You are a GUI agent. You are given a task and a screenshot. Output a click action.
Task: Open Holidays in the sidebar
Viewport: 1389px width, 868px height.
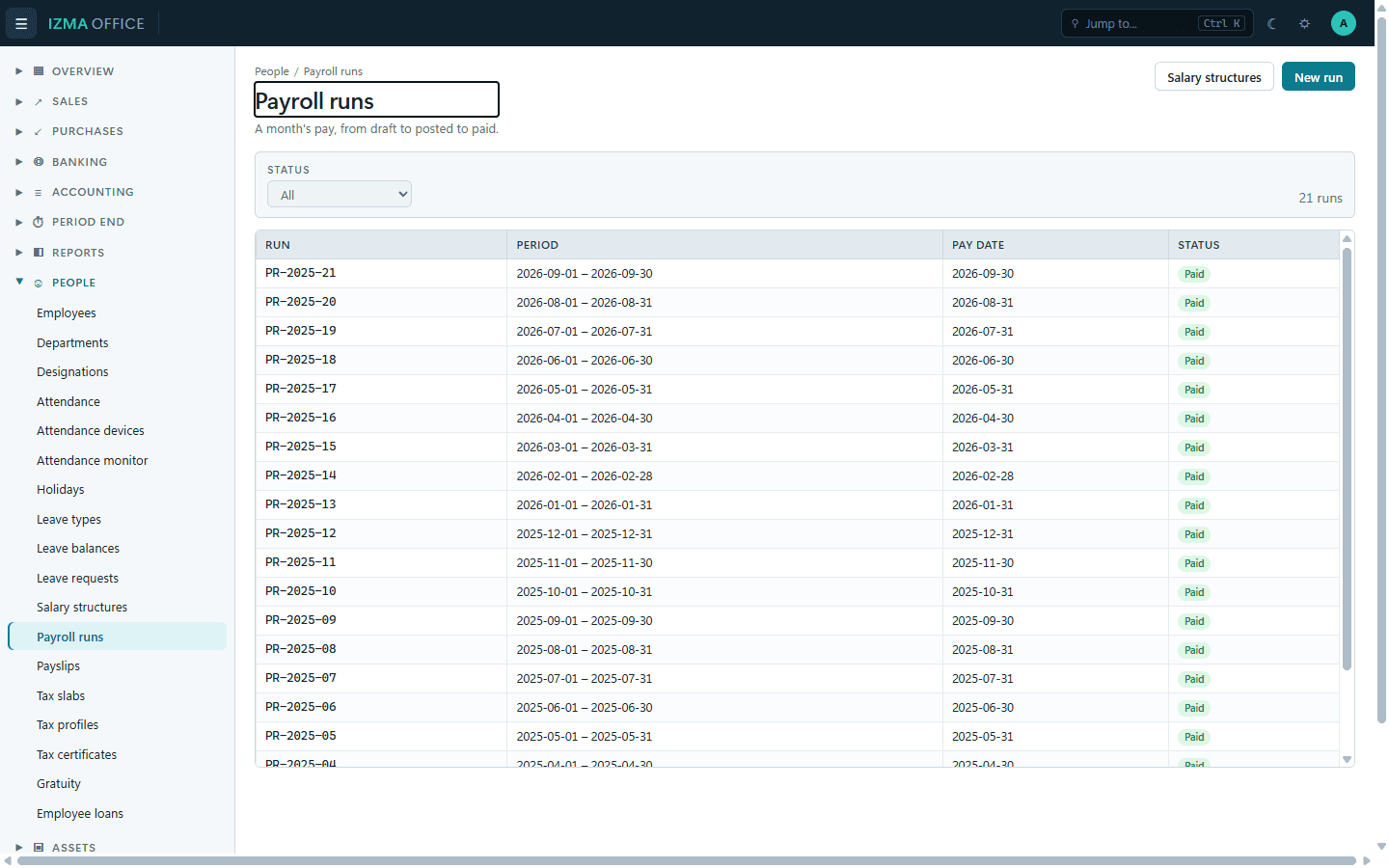coord(117,490)
